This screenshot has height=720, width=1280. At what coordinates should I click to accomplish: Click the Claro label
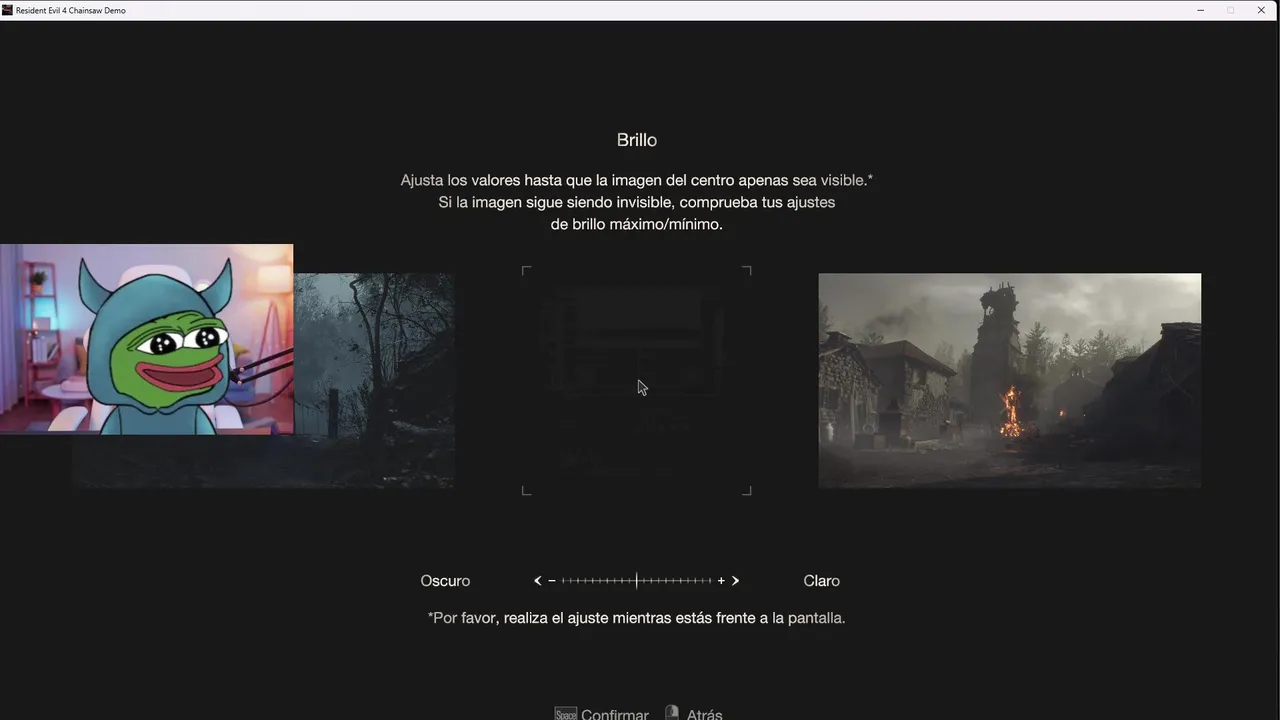coord(822,581)
